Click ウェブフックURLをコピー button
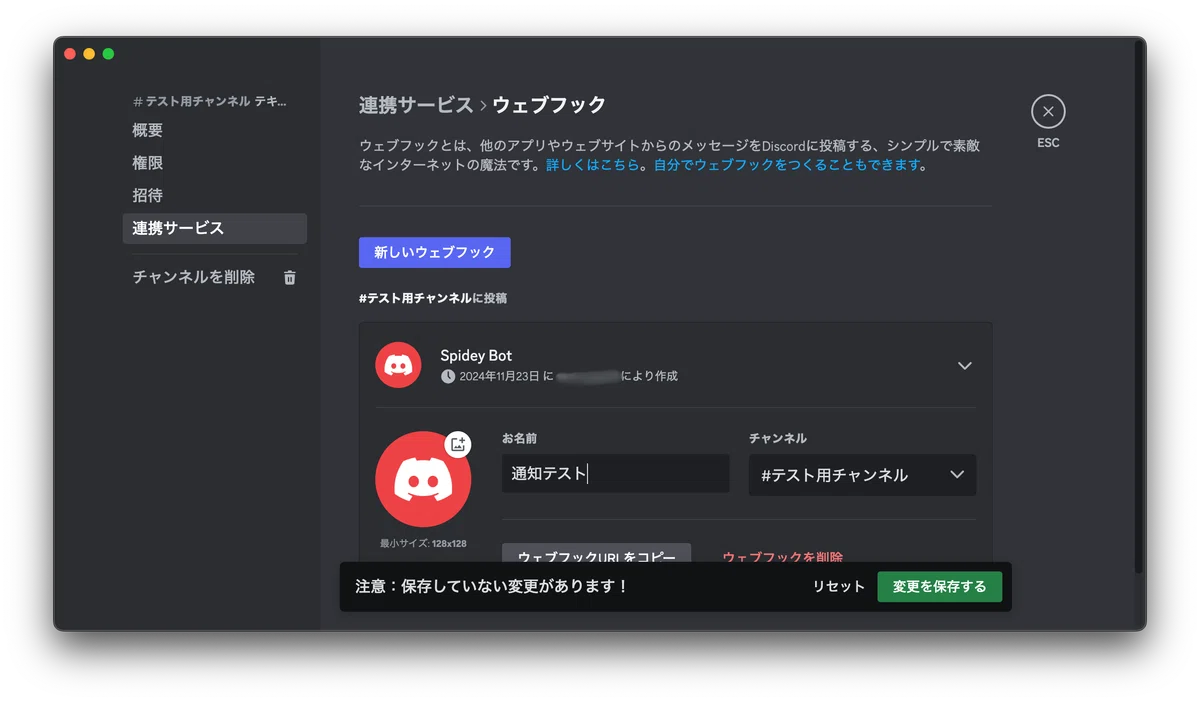Viewport: 1200px width, 702px height. pyautogui.click(x=596, y=554)
